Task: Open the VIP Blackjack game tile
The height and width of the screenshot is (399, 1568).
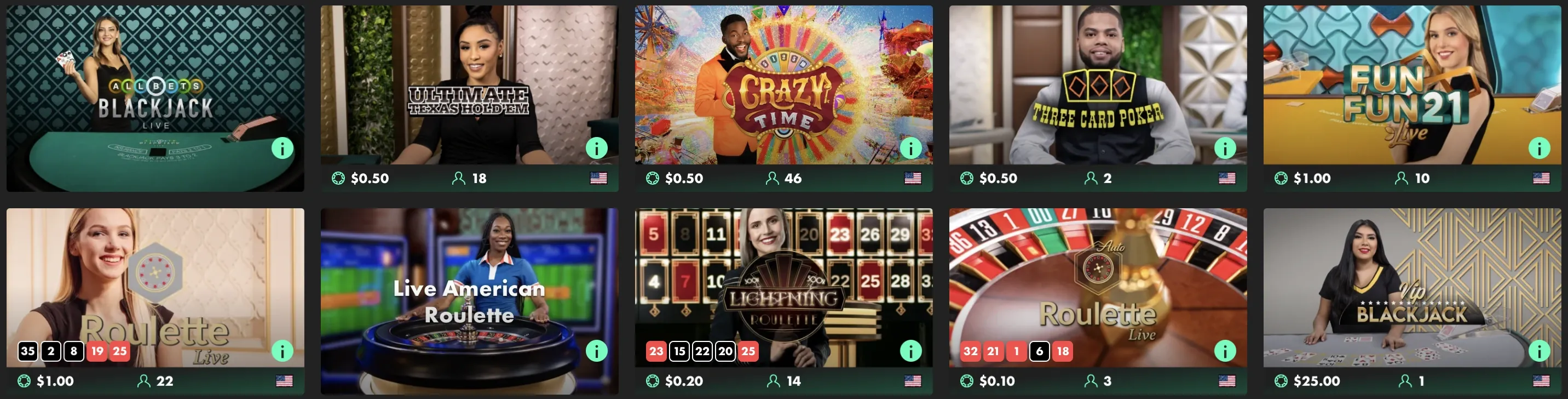Action: (1412, 288)
